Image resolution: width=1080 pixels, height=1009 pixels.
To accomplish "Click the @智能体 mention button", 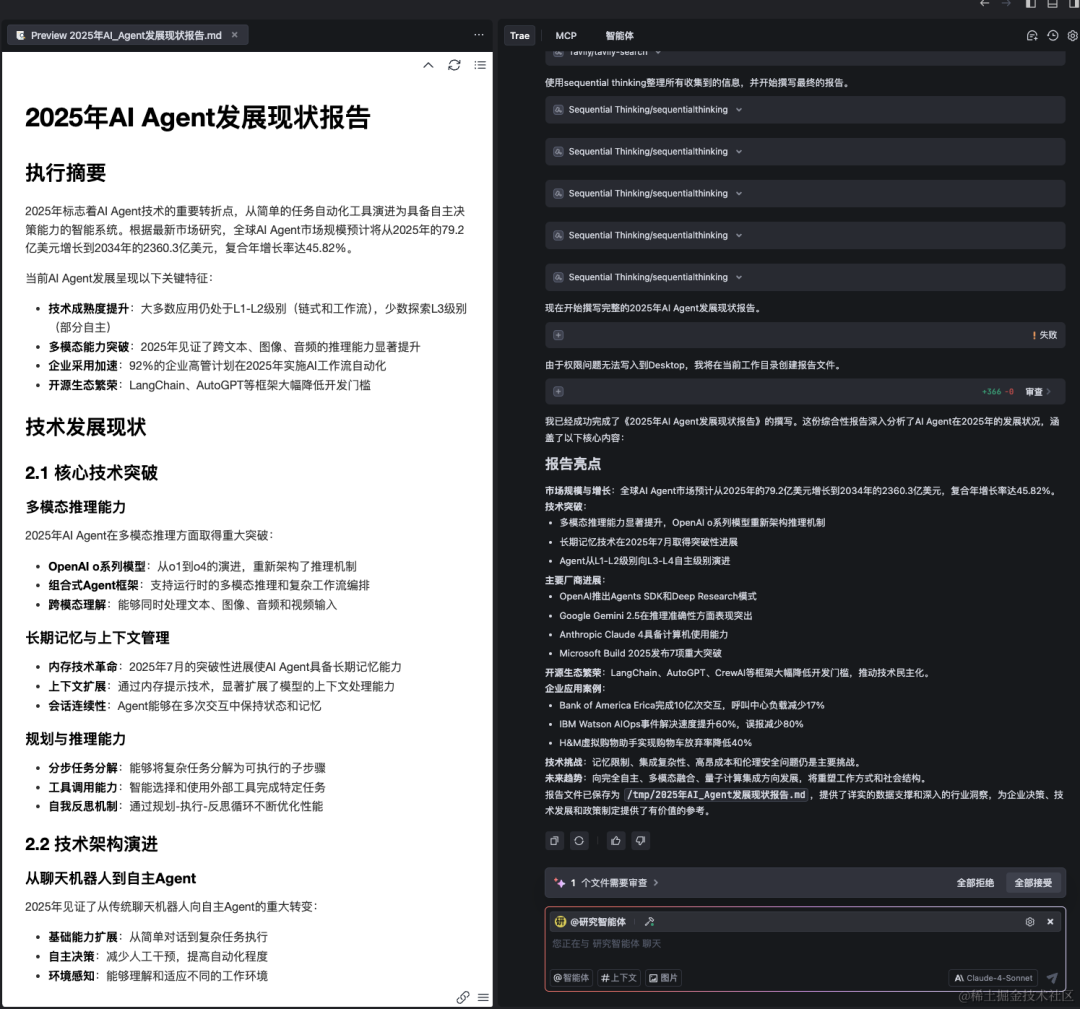I will point(571,977).
